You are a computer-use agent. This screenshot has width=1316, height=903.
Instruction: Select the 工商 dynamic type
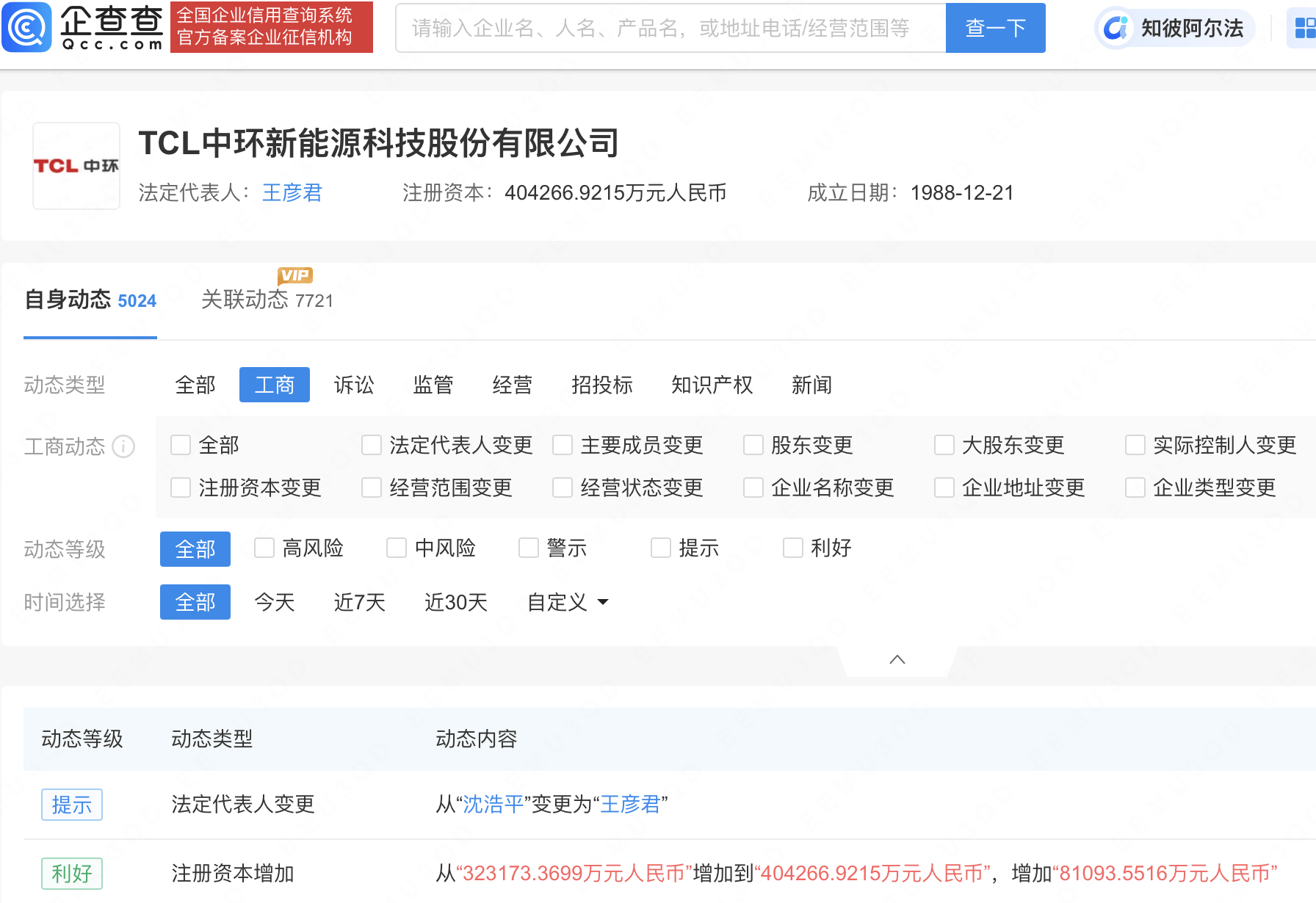click(x=275, y=385)
